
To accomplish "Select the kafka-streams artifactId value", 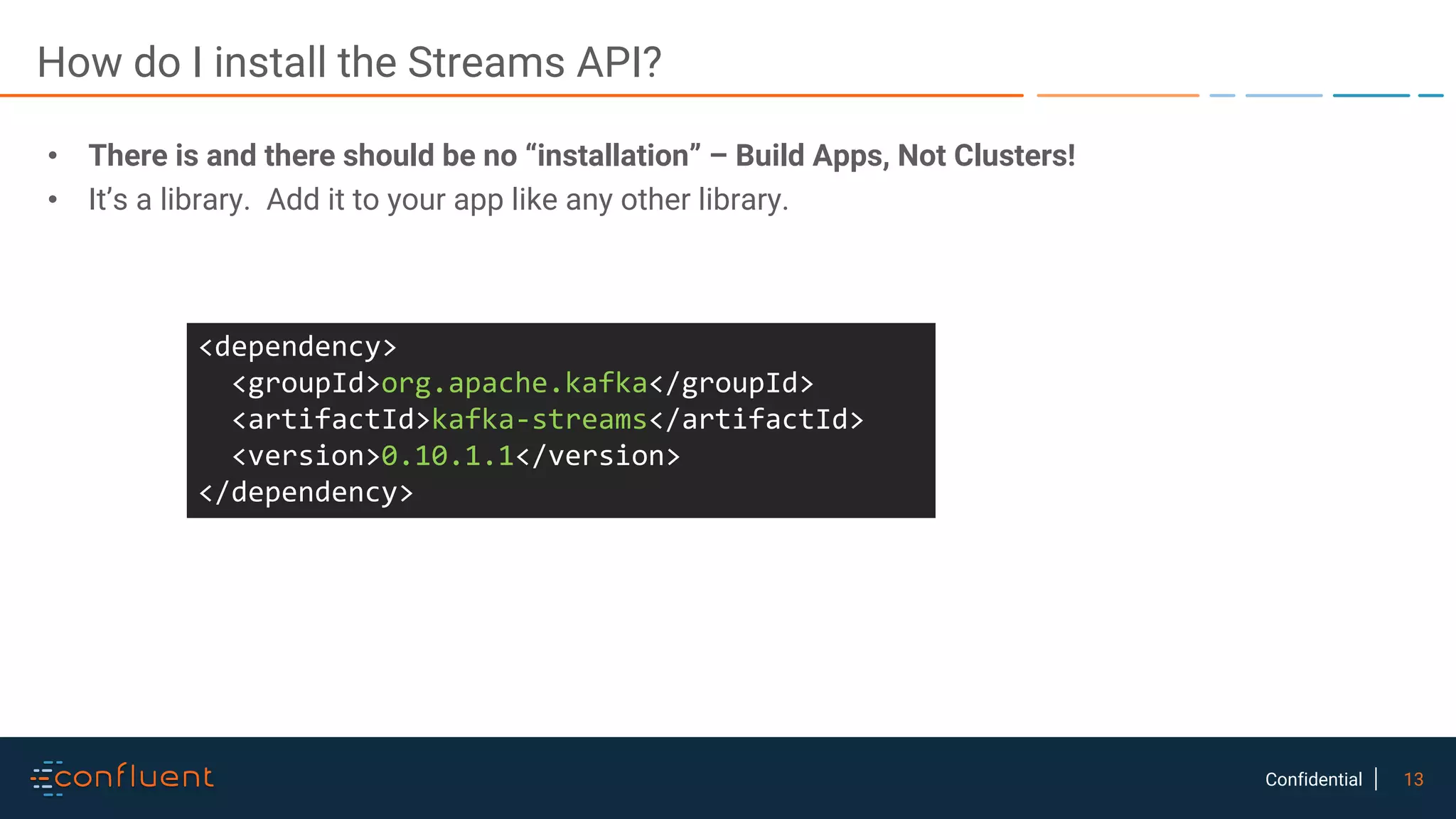I will pos(539,419).
